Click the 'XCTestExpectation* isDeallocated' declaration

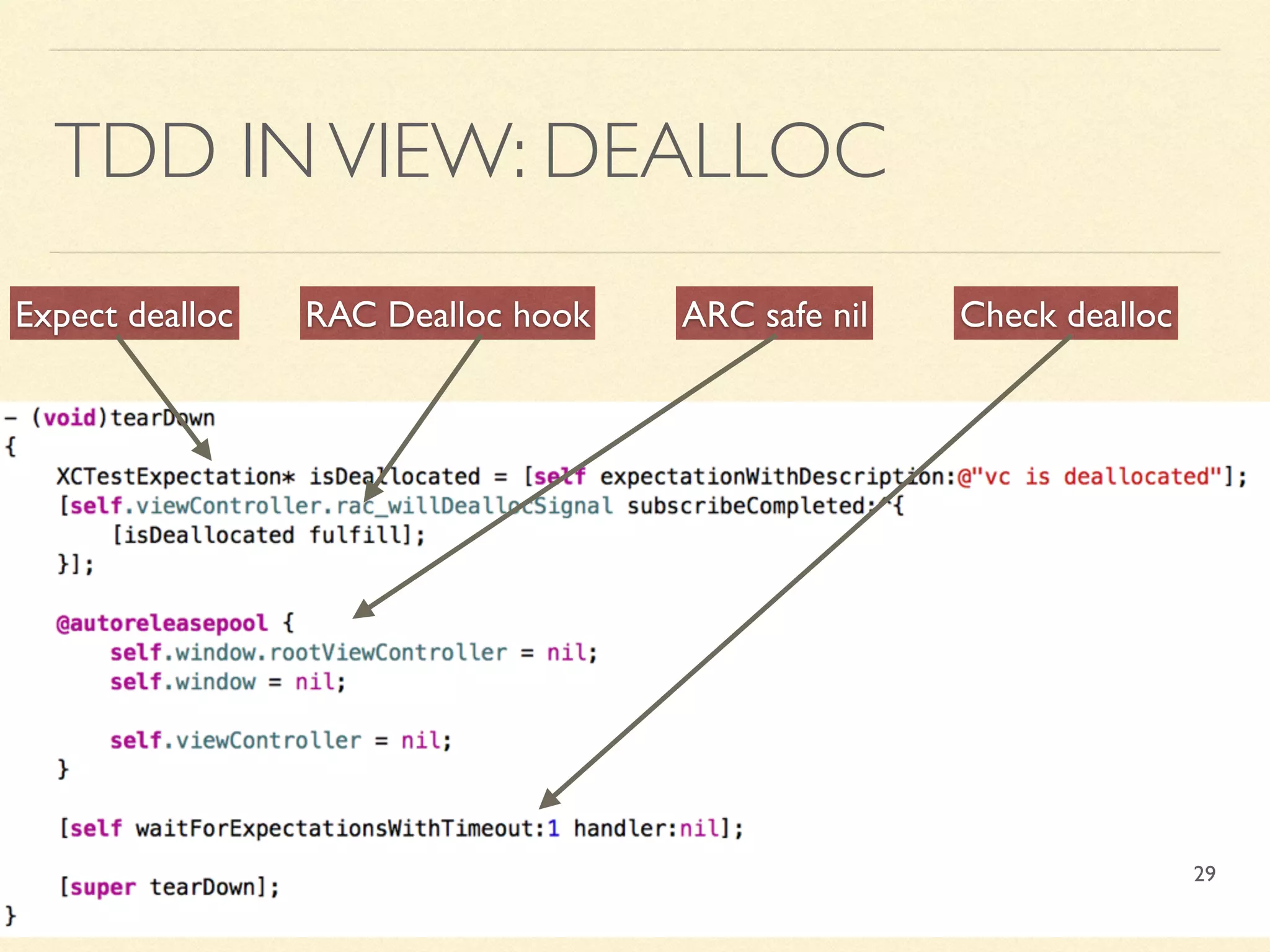coord(268,477)
